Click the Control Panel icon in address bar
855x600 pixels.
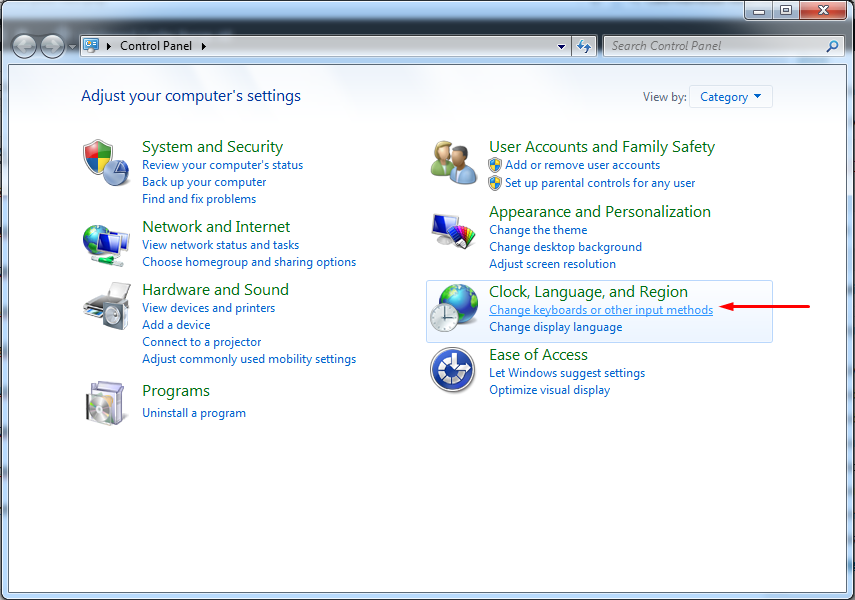pyautogui.click(x=91, y=45)
